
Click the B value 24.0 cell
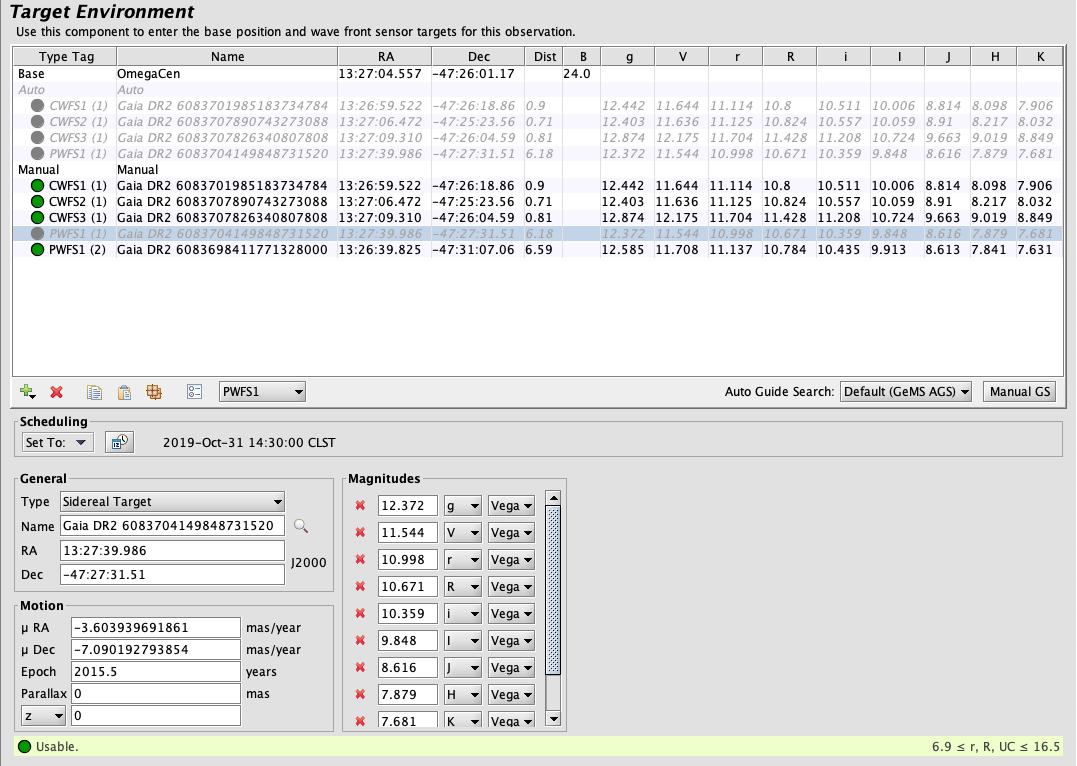pyautogui.click(x=581, y=74)
